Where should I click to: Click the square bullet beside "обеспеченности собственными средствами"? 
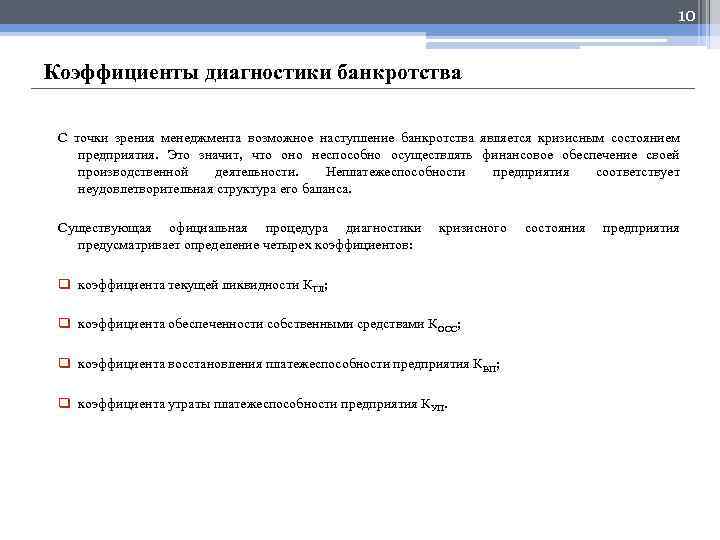coord(64,323)
